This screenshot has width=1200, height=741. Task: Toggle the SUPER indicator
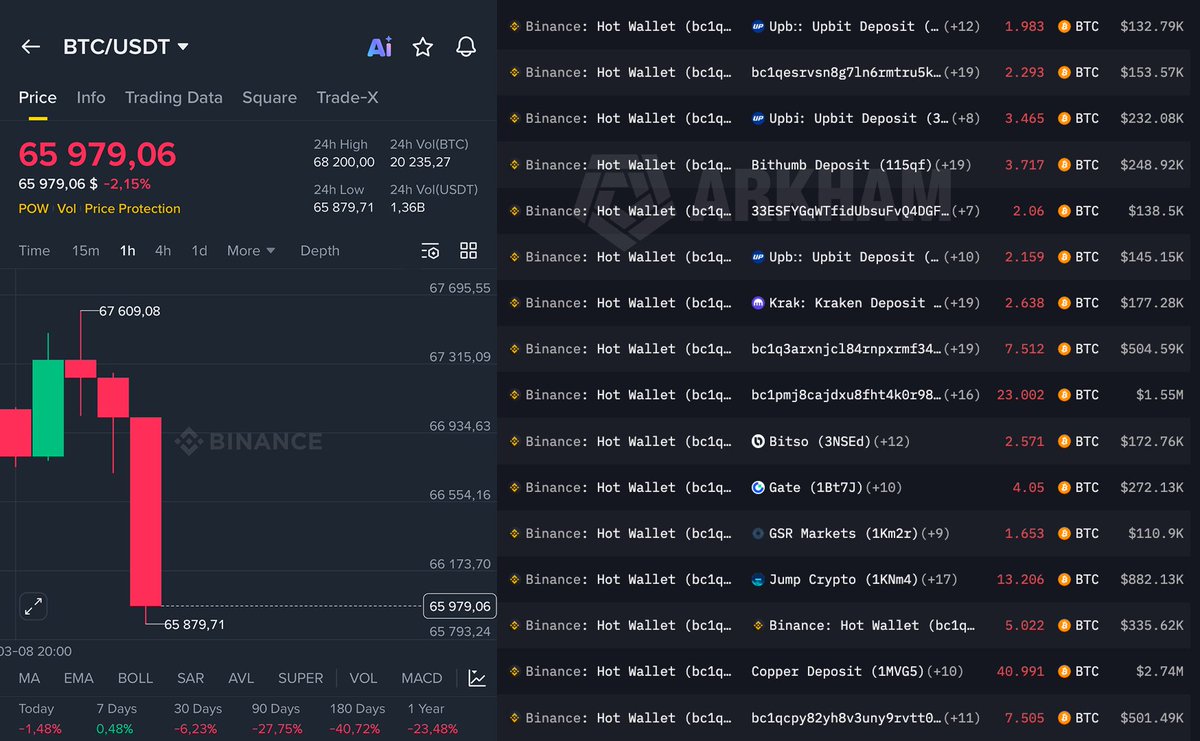(x=301, y=678)
